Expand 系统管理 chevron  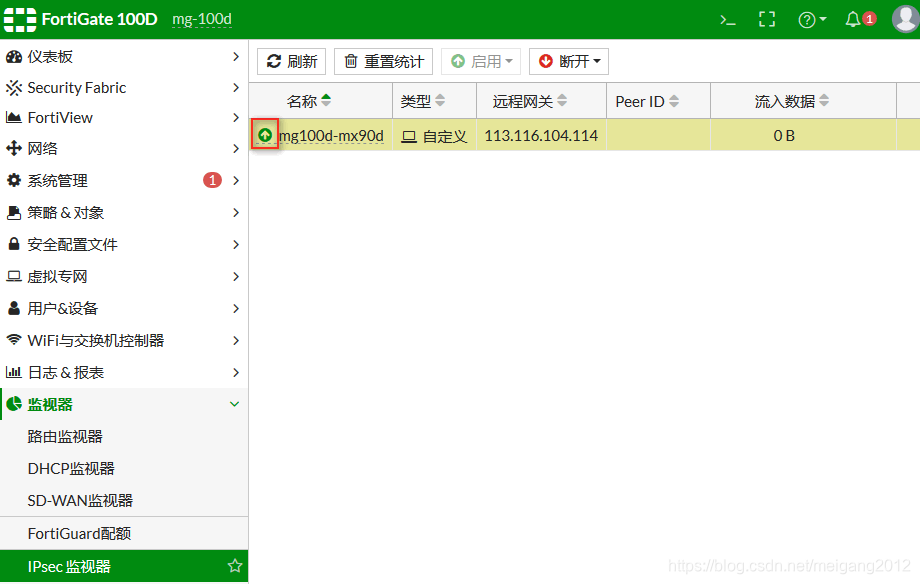(235, 180)
